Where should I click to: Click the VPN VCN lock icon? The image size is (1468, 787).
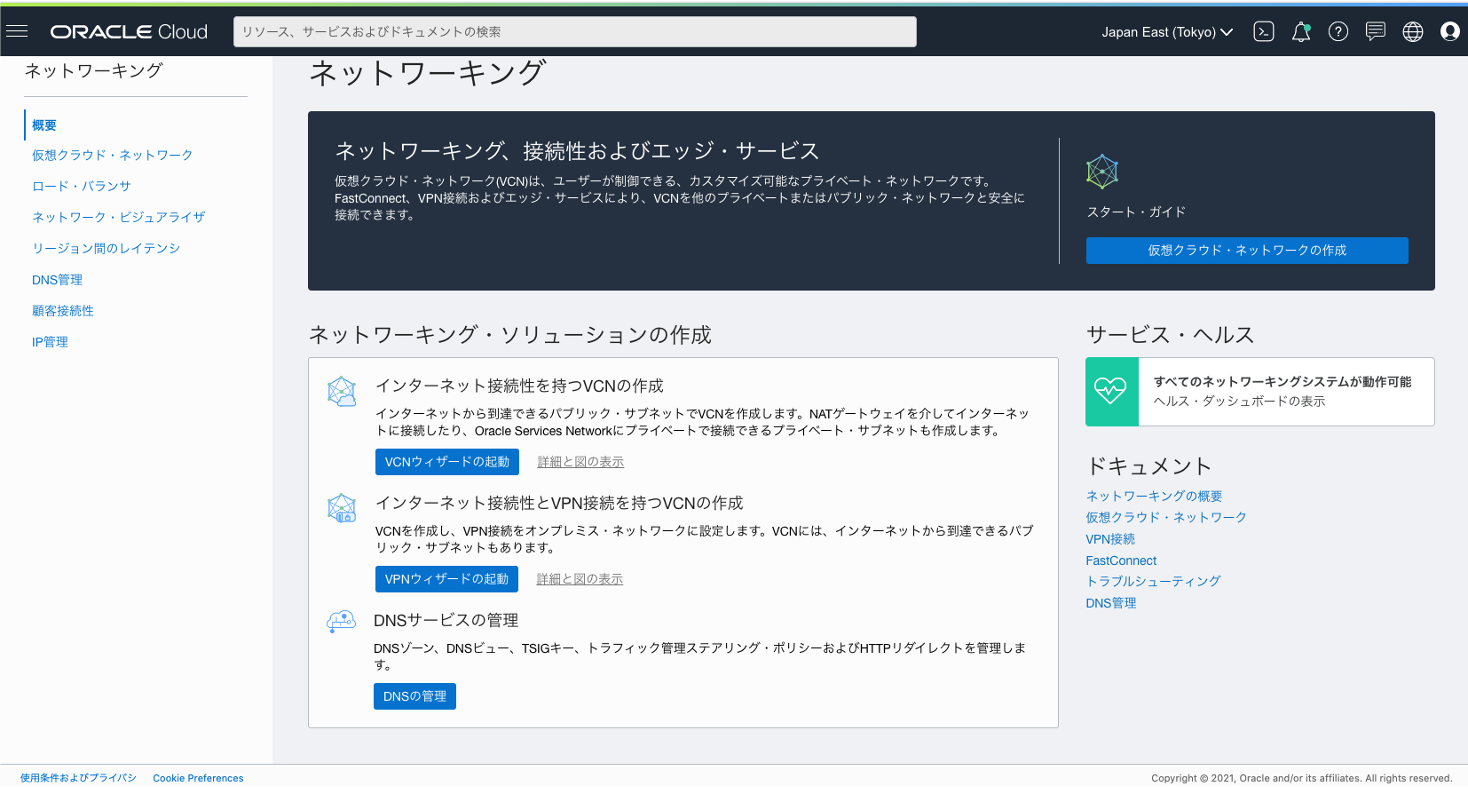(x=342, y=508)
